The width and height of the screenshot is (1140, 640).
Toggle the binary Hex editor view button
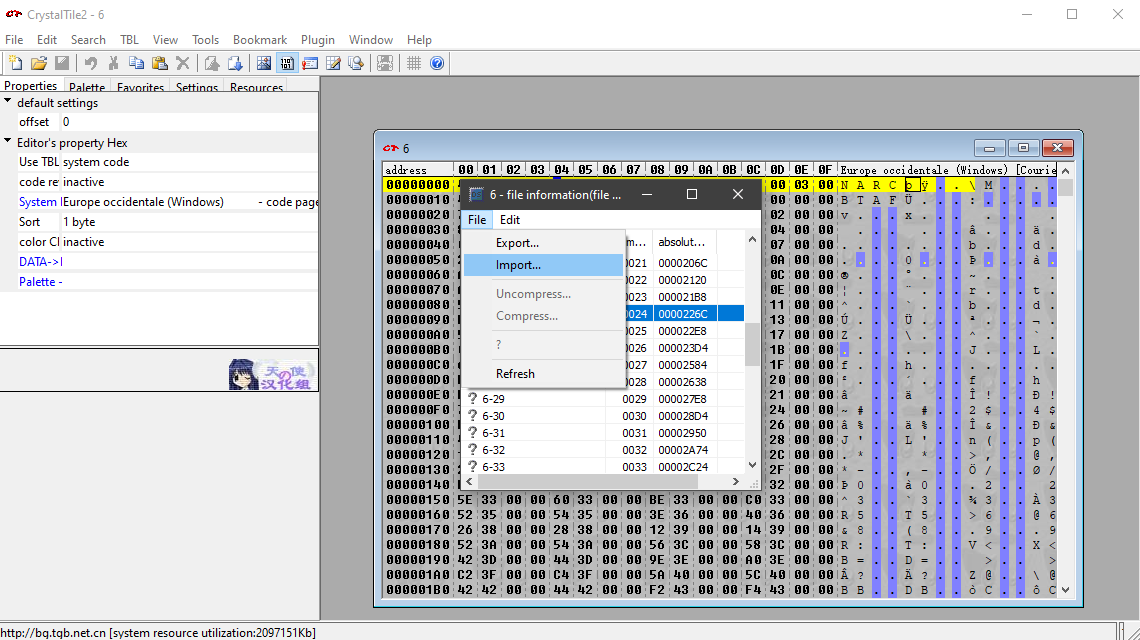(287, 63)
